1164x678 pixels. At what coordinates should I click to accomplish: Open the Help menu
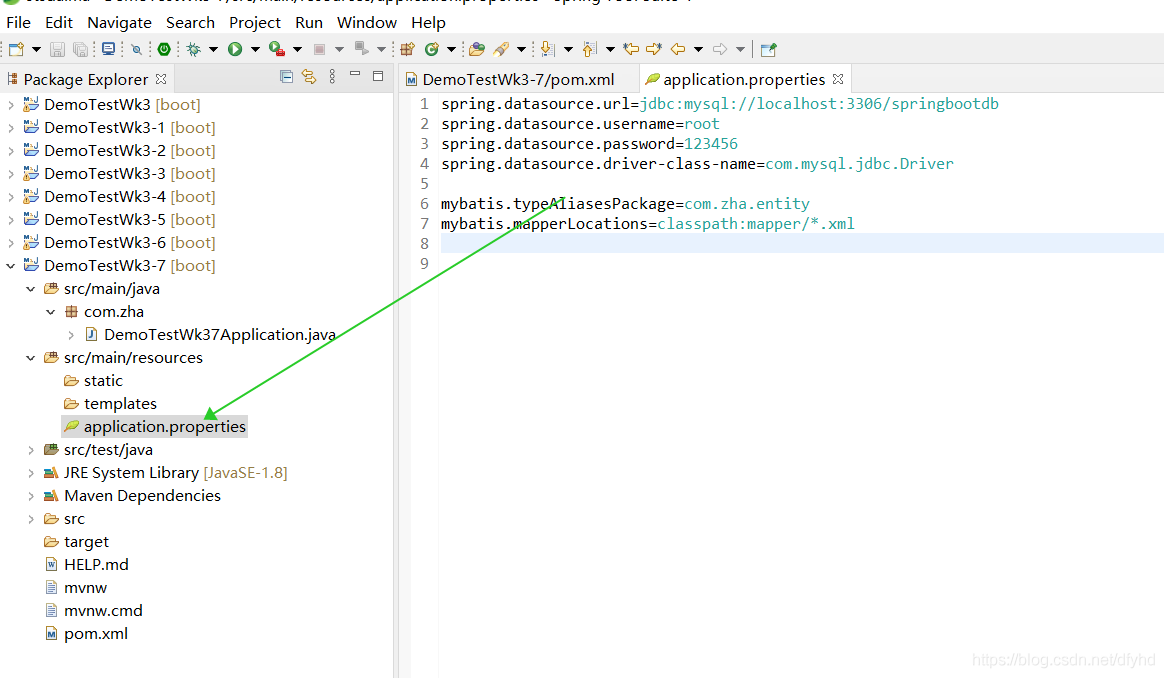click(428, 23)
